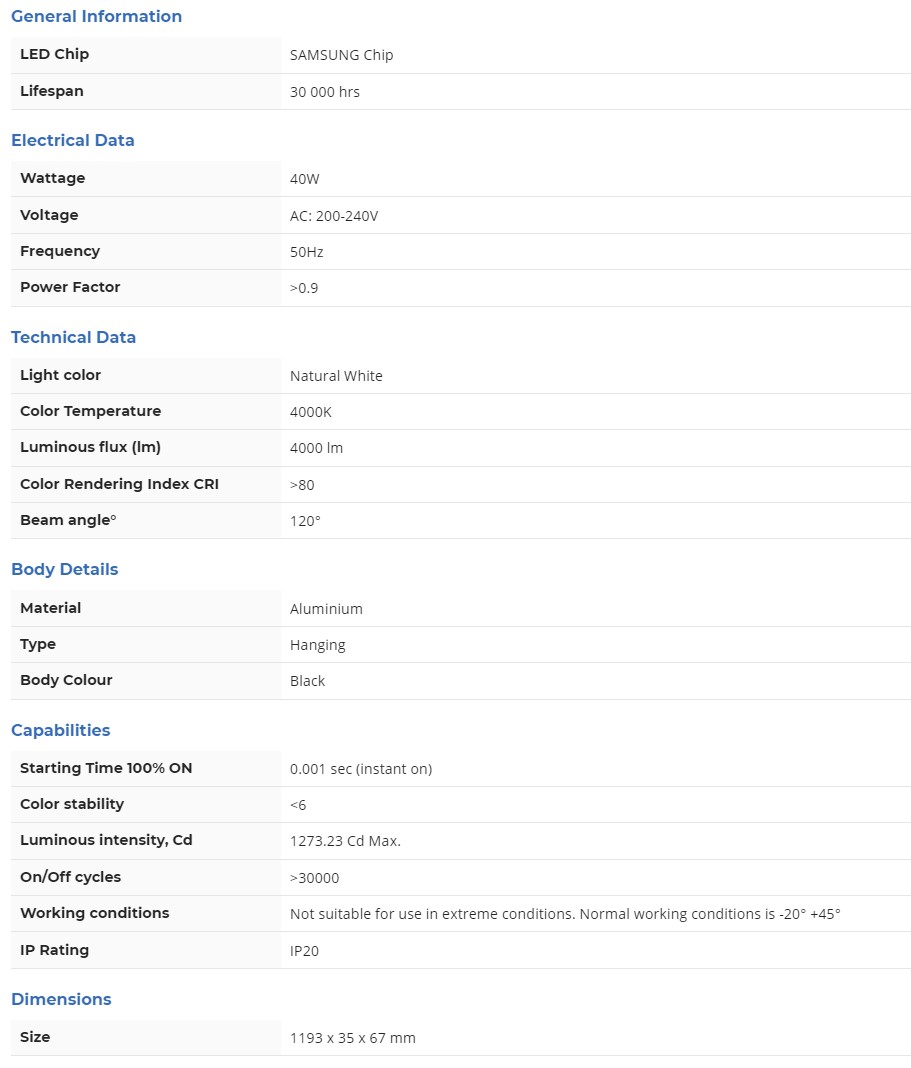911x1068 pixels.
Task: Click the Technical Data section heading
Action: 73,337
